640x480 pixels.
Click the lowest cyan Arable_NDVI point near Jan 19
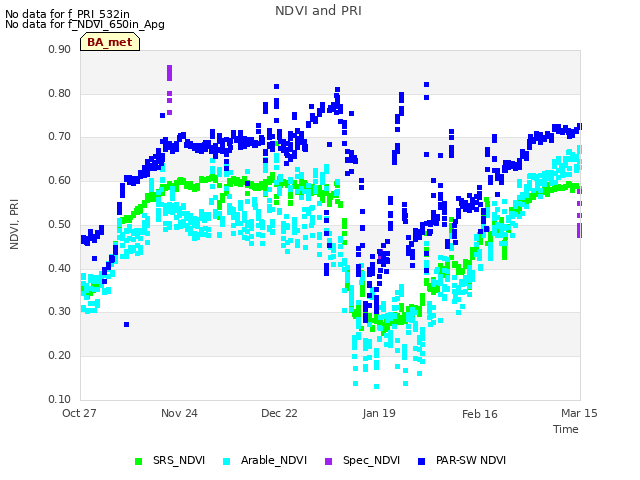(376, 386)
